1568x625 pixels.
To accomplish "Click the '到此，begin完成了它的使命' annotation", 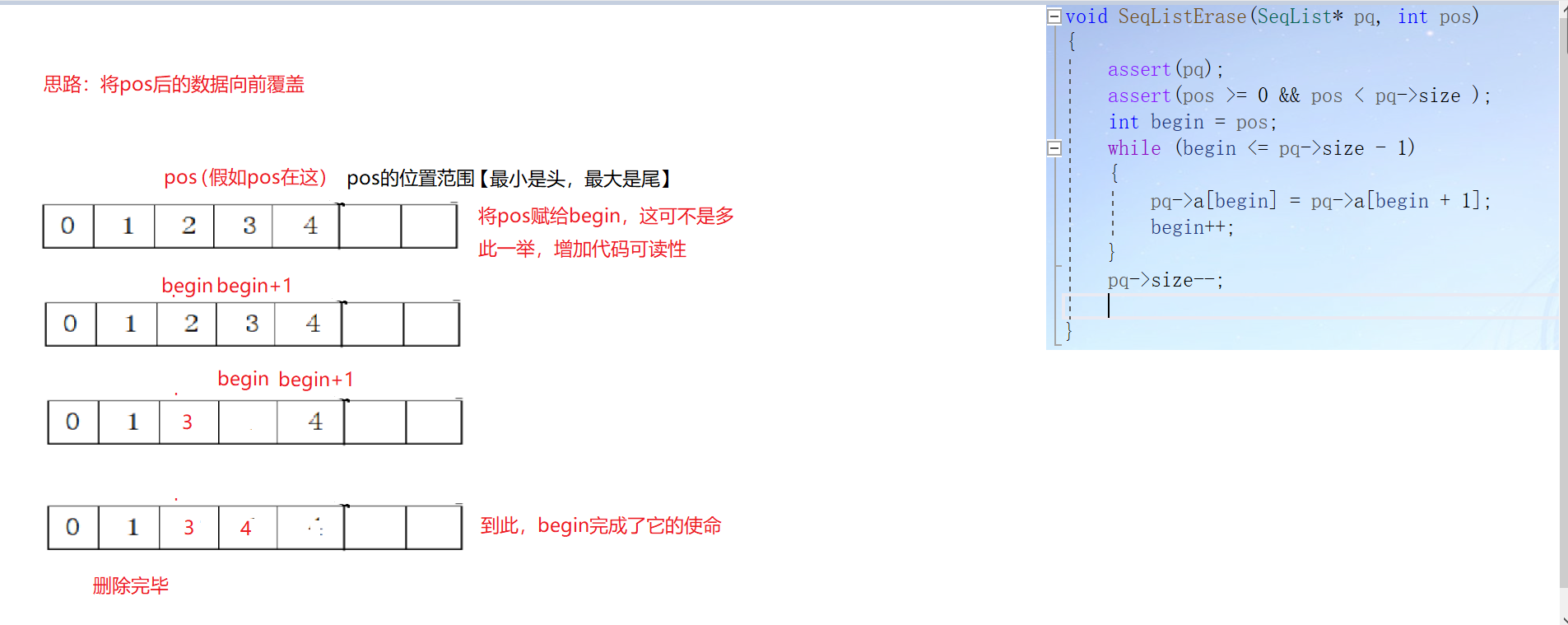I will [x=601, y=525].
